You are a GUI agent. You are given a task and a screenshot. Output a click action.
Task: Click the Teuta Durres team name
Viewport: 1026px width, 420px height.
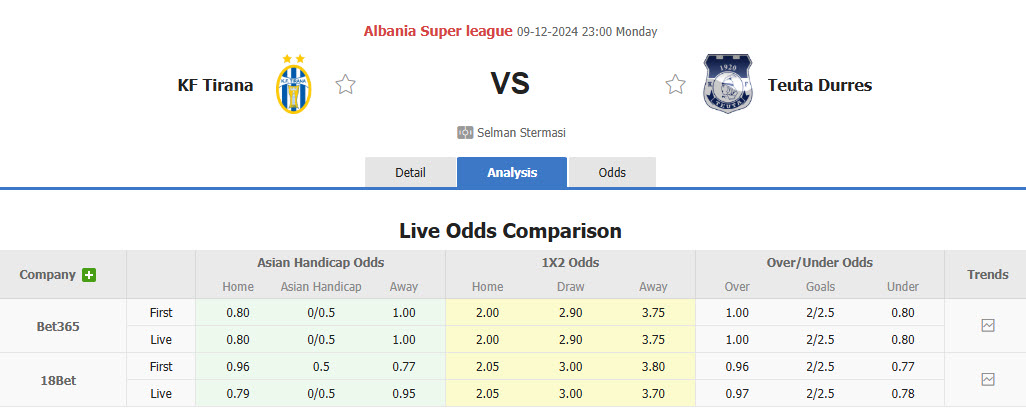pos(820,85)
